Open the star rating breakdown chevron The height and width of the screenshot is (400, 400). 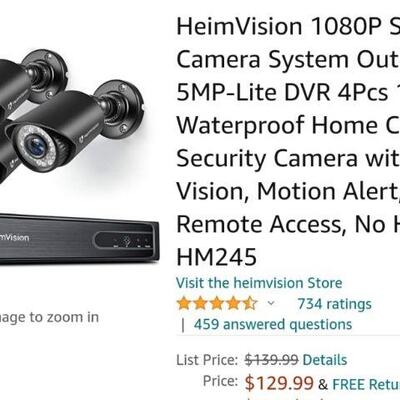click(x=271, y=303)
